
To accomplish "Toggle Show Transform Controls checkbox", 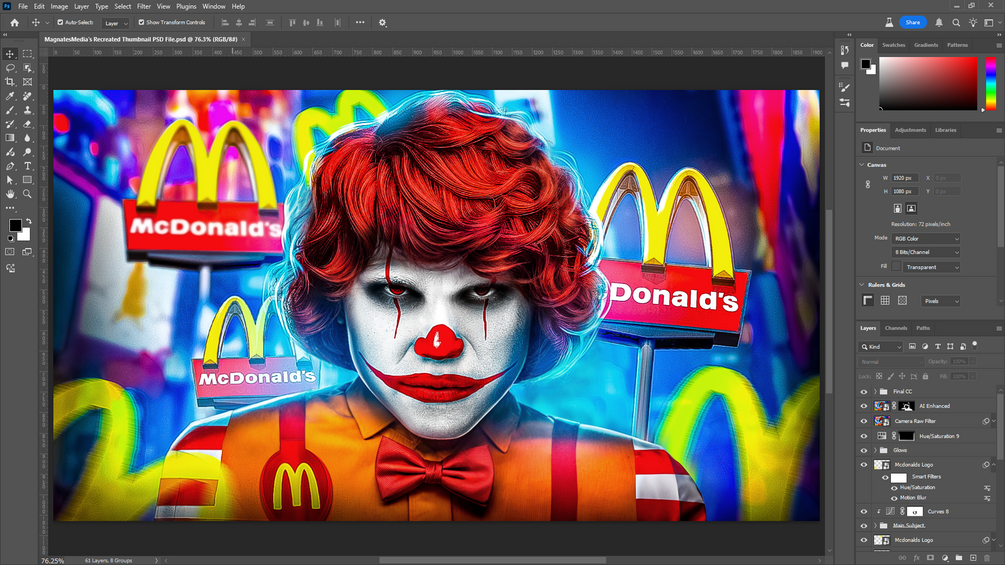I will coord(142,22).
